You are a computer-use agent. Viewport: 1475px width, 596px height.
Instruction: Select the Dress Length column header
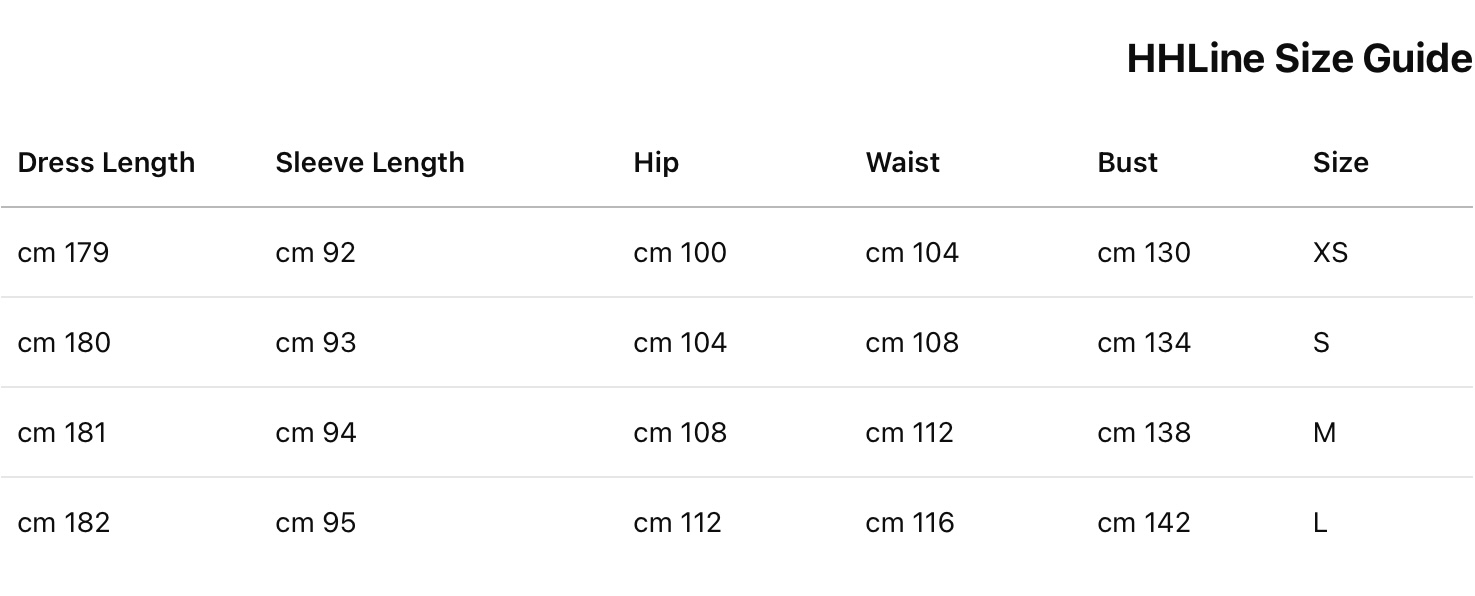[106, 163]
